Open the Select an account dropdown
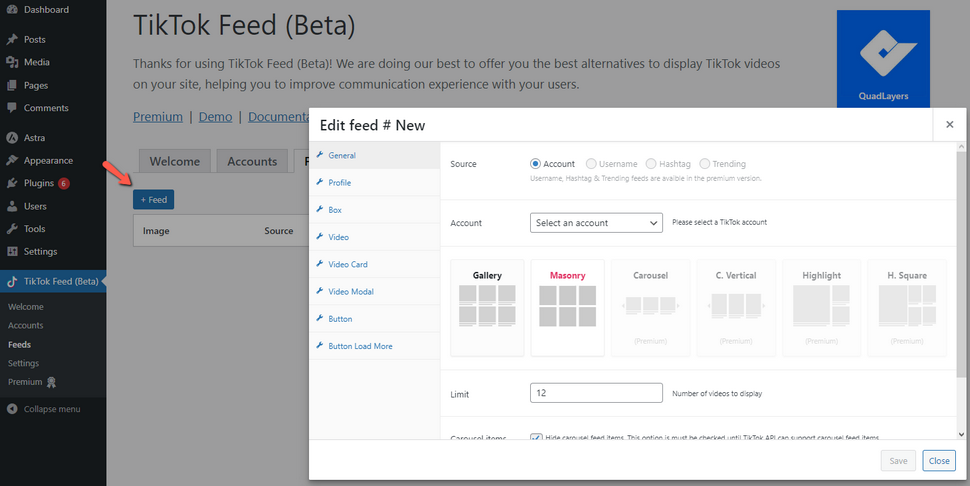 (x=596, y=222)
